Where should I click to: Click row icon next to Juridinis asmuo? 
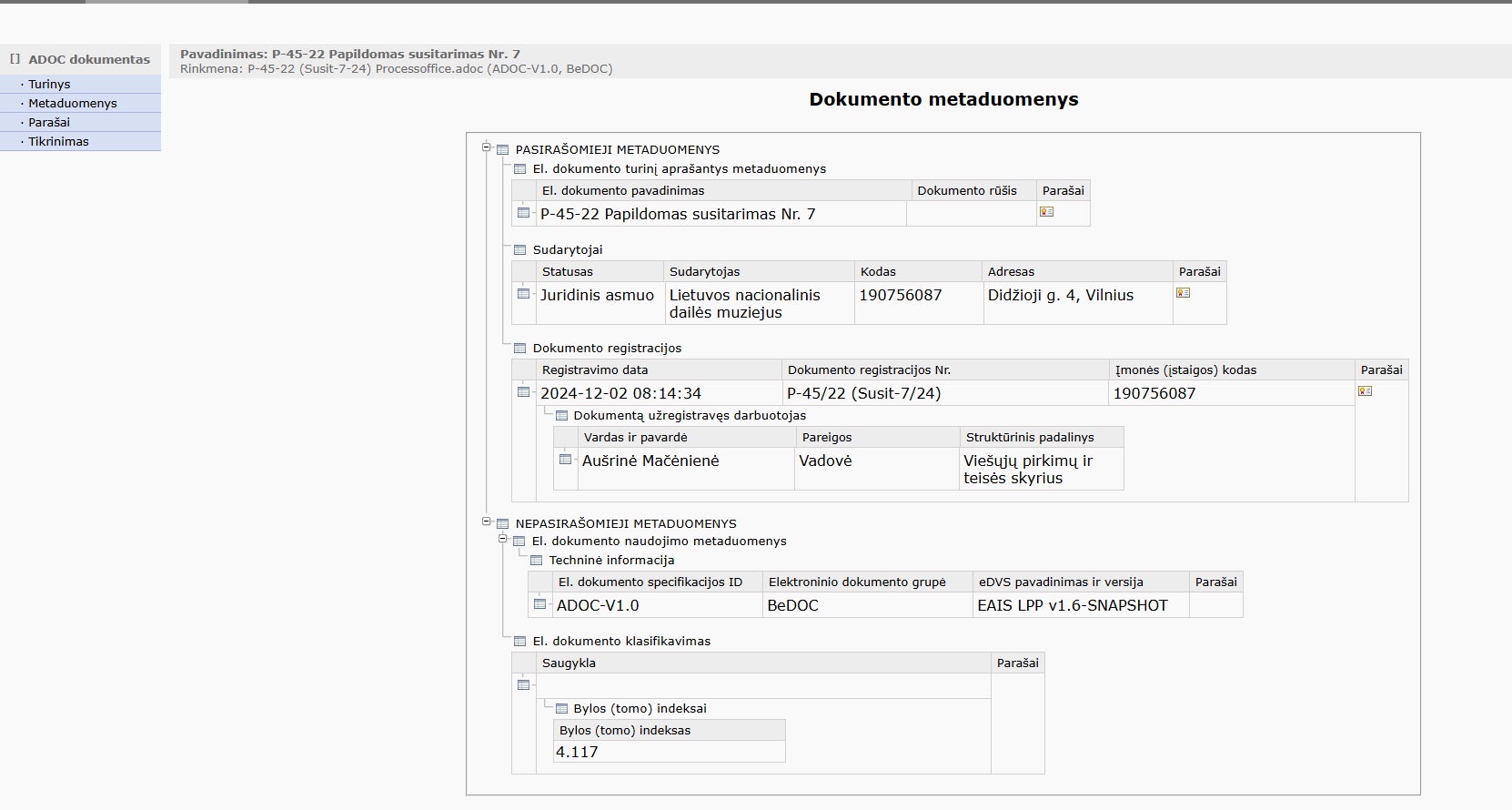tap(523, 294)
